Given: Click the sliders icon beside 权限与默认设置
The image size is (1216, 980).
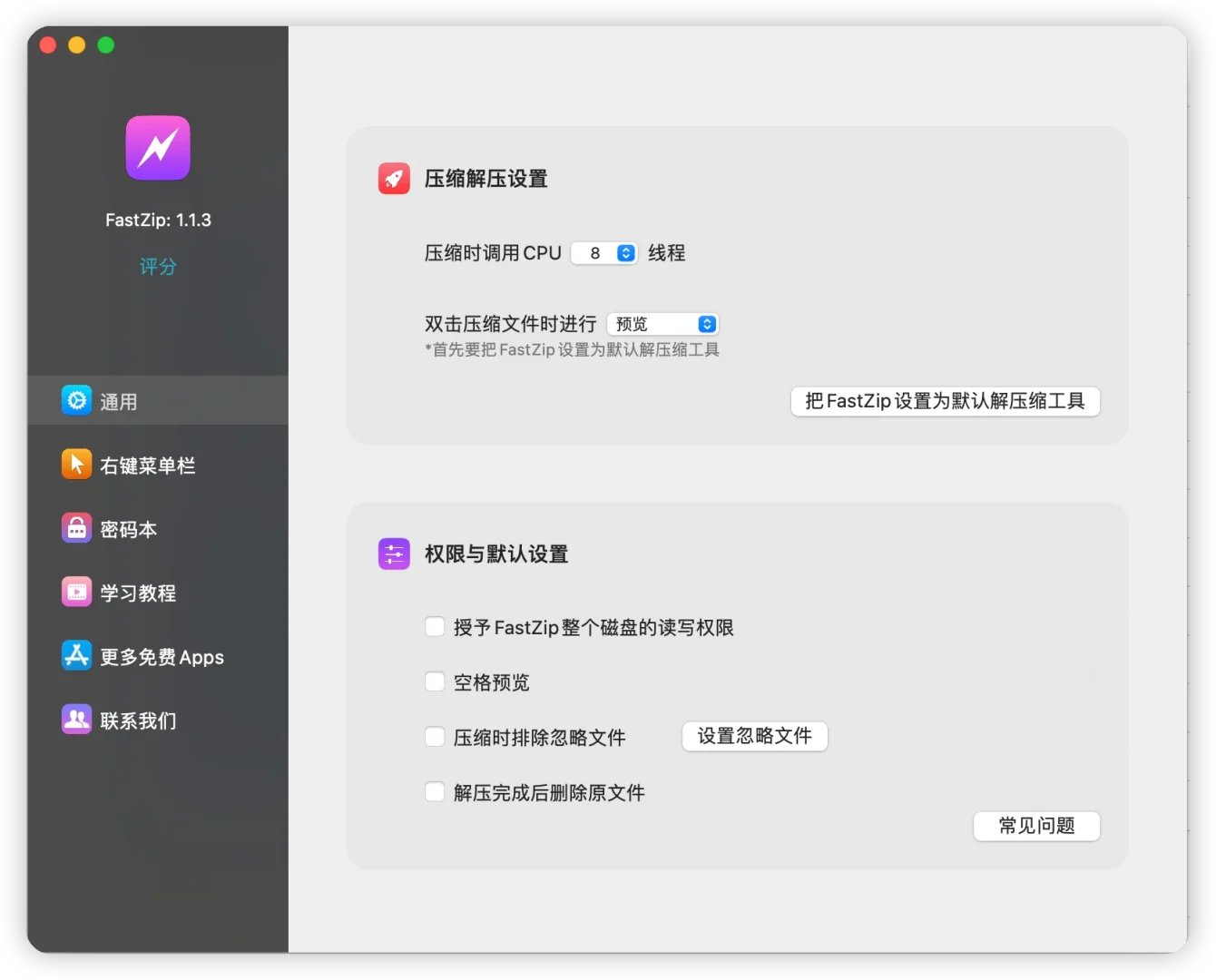Looking at the screenshot, I should click(394, 554).
